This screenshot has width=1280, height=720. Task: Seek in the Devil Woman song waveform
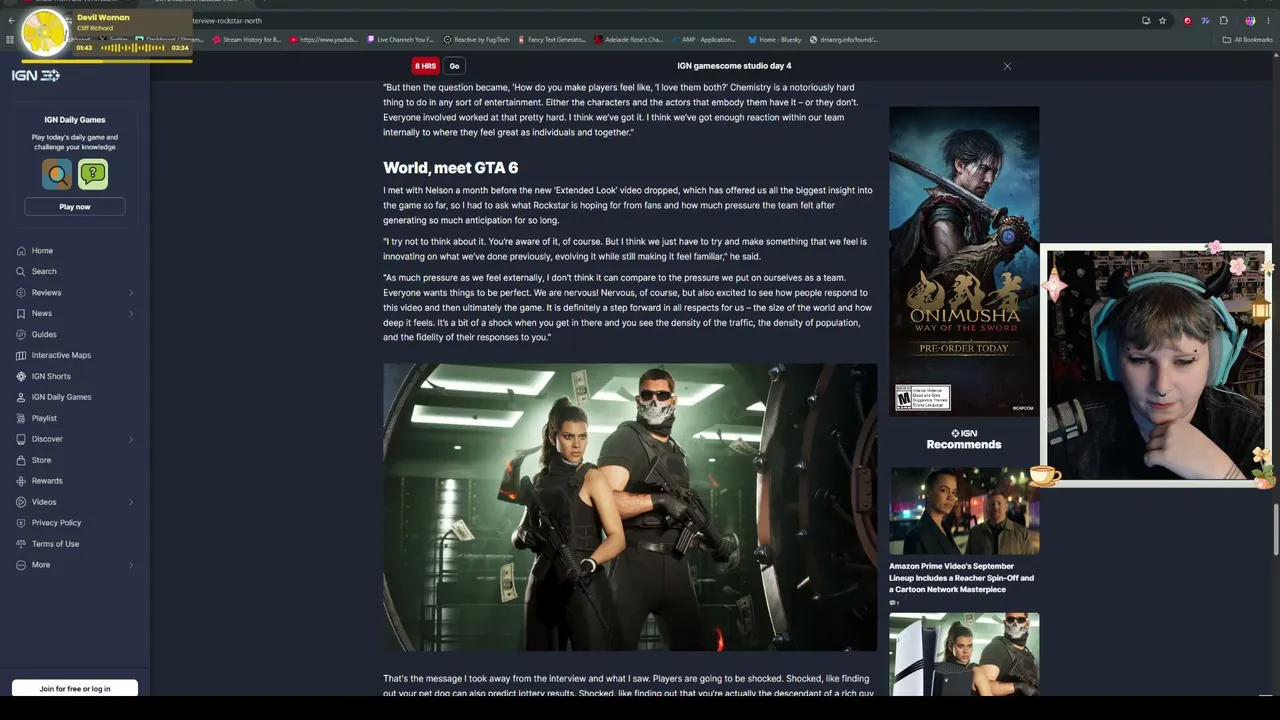pyautogui.click(x=132, y=48)
